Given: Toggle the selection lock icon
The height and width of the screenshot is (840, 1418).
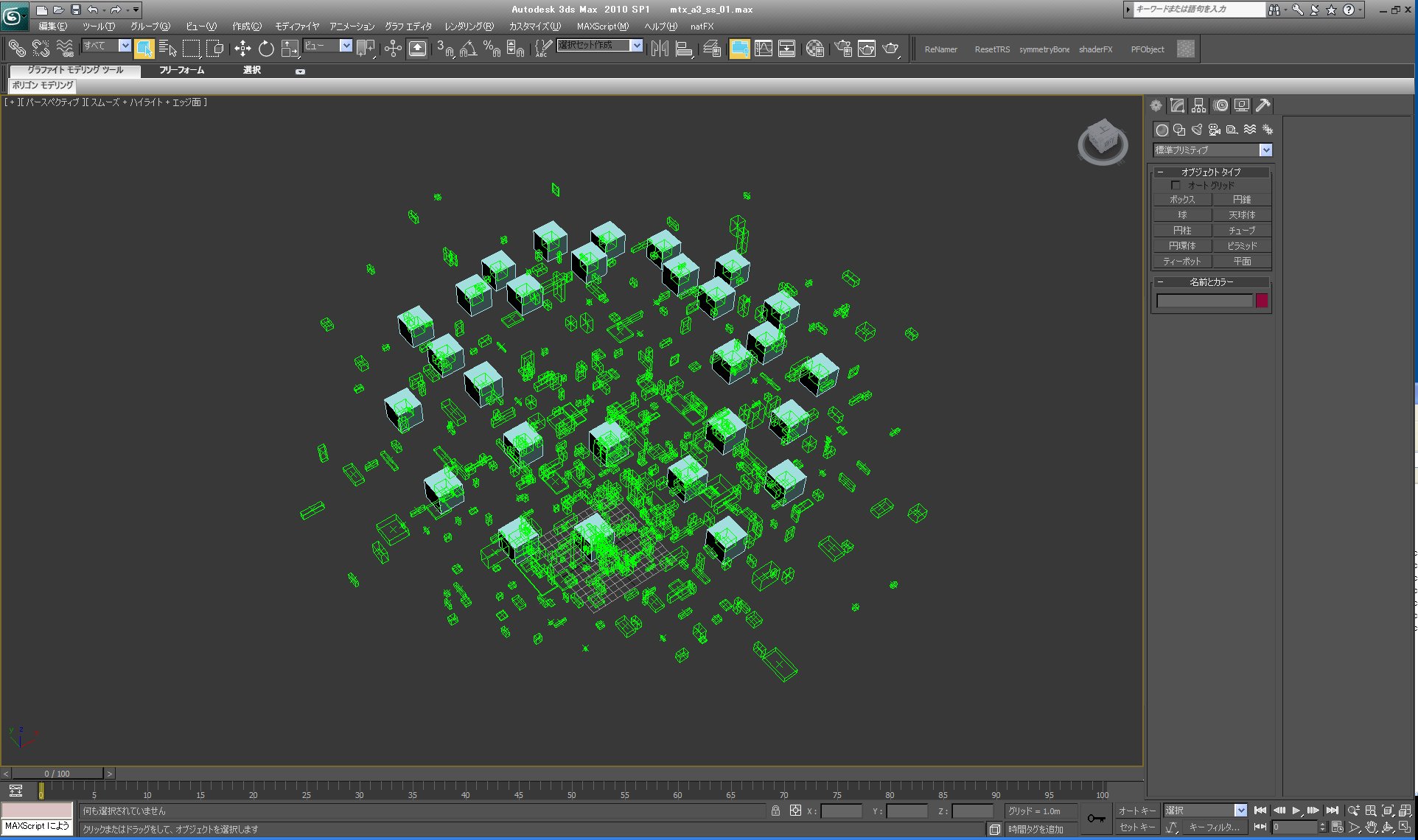Looking at the screenshot, I should click(x=775, y=811).
